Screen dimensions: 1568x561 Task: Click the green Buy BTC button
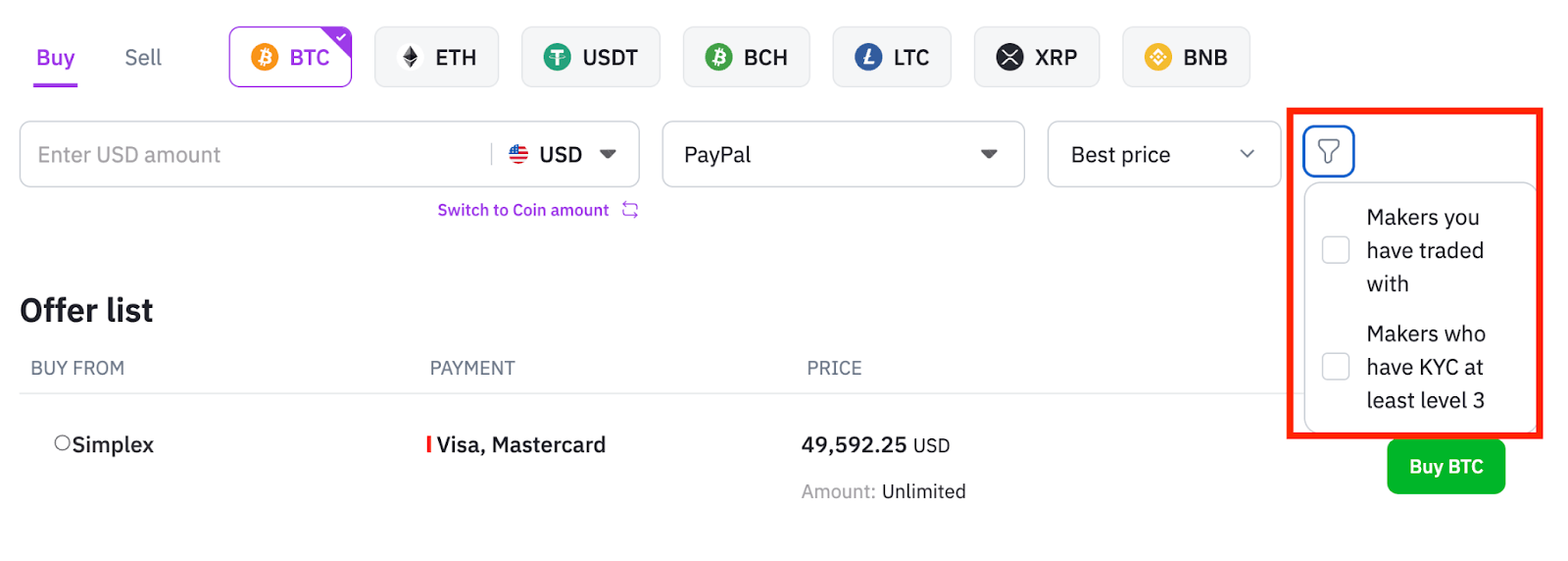[x=1445, y=467]
